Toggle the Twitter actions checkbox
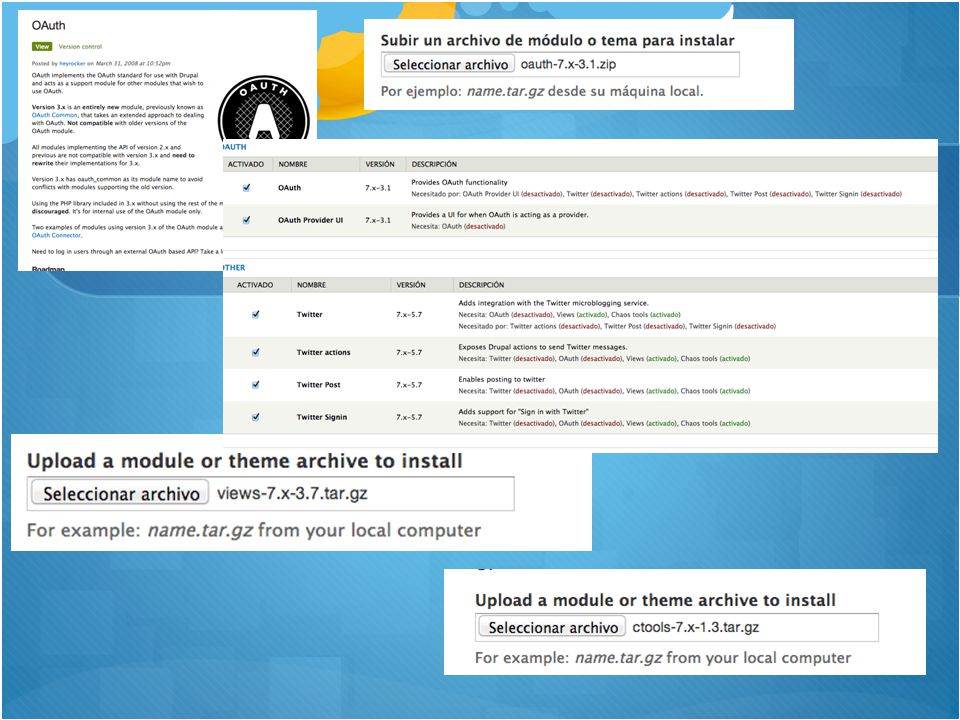 point(255,352)
